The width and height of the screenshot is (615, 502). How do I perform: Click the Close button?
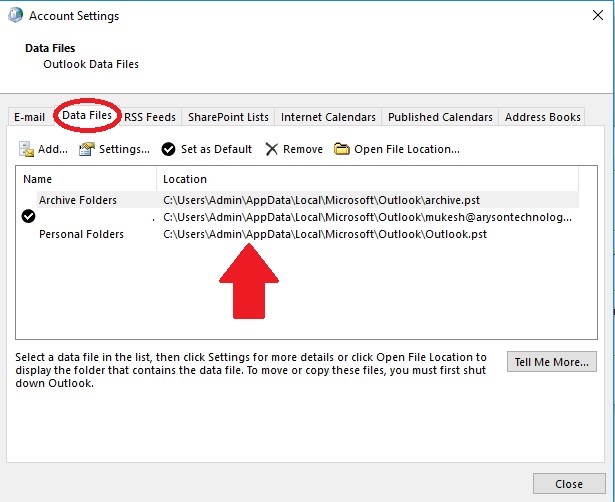tap(568, 484)
